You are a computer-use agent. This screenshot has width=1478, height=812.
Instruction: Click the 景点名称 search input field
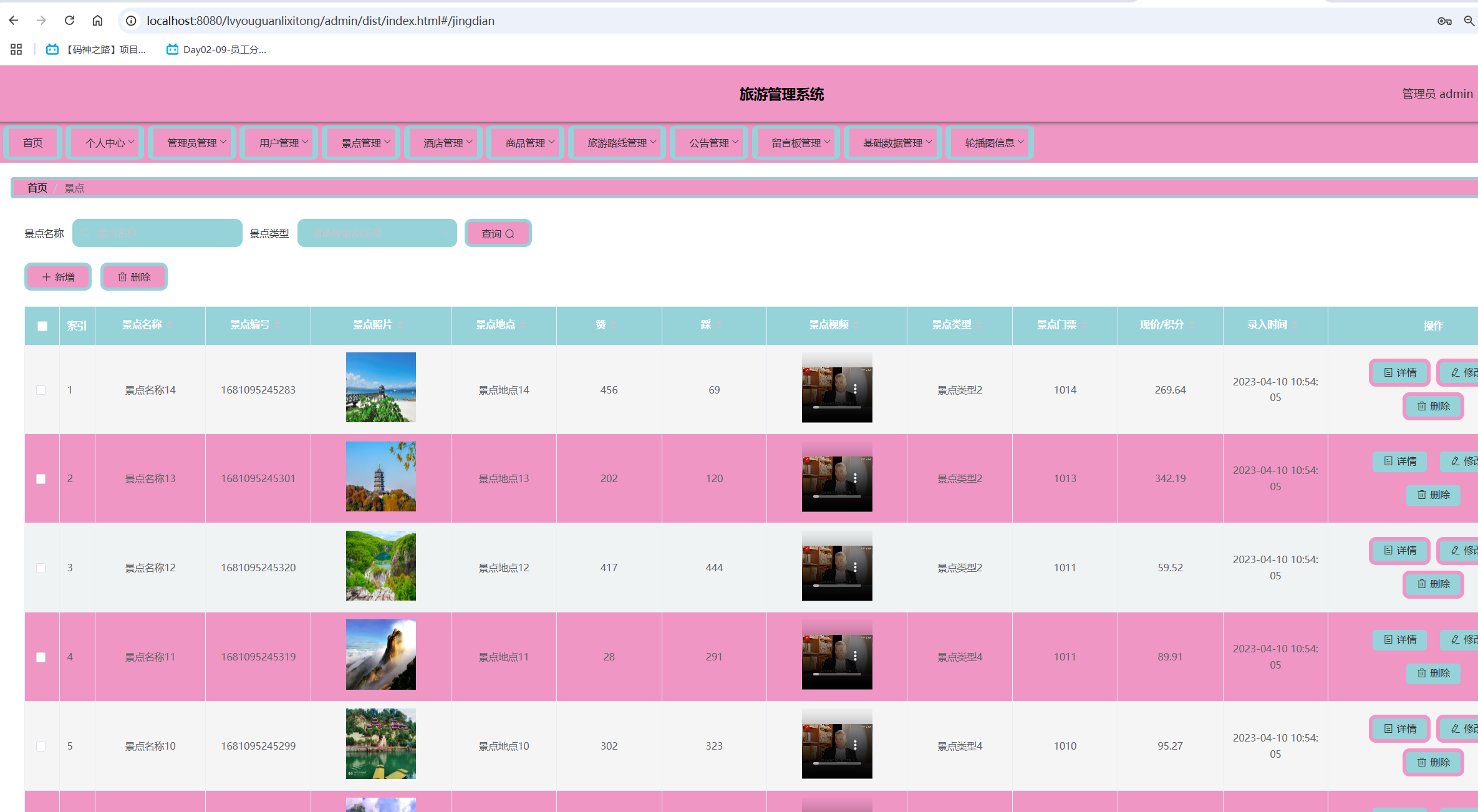pyautogui.click(x=157, y=233)
